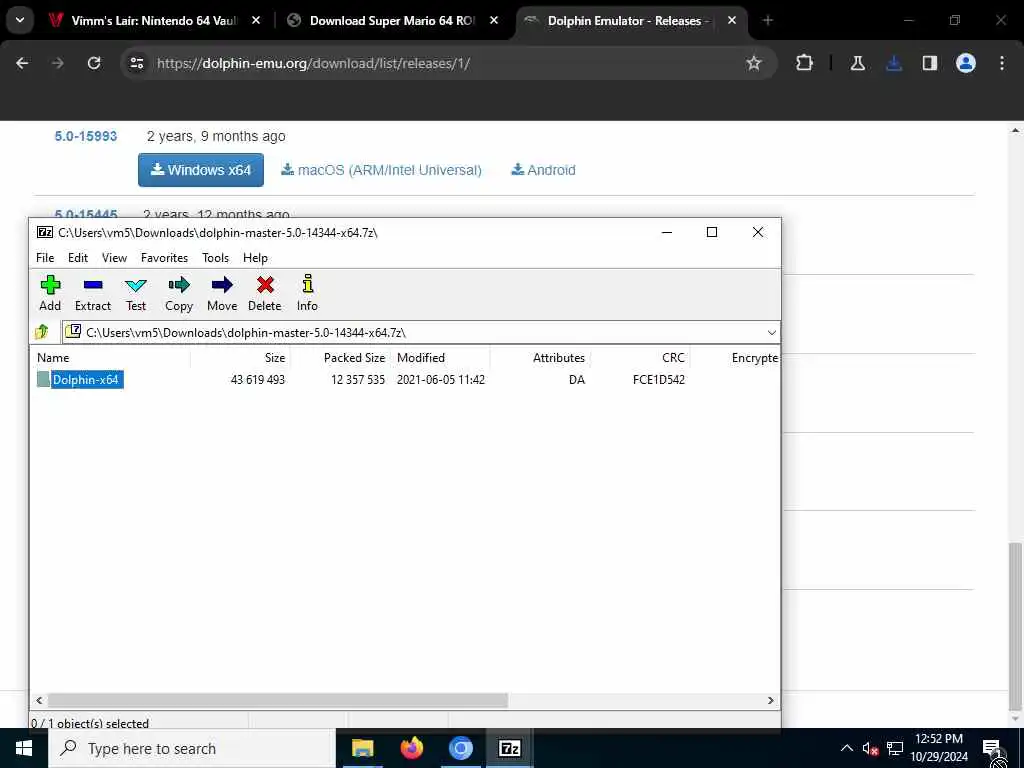Select the Copy tool in 7-Zip
Screen dimensions: 1024x768
pos(179,293)
